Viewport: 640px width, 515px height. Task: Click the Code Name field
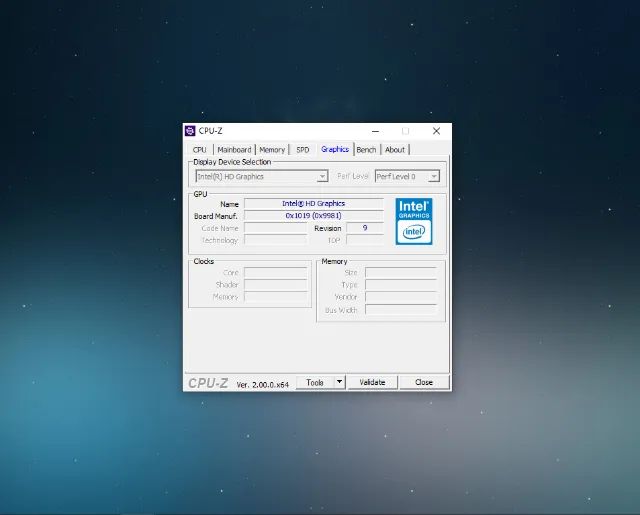276,228
